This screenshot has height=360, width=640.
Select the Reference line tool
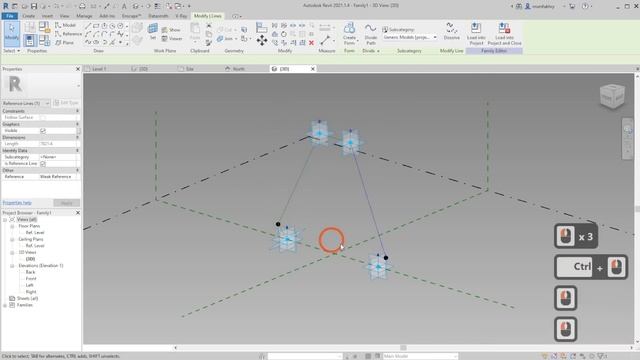tap(68, 34)
